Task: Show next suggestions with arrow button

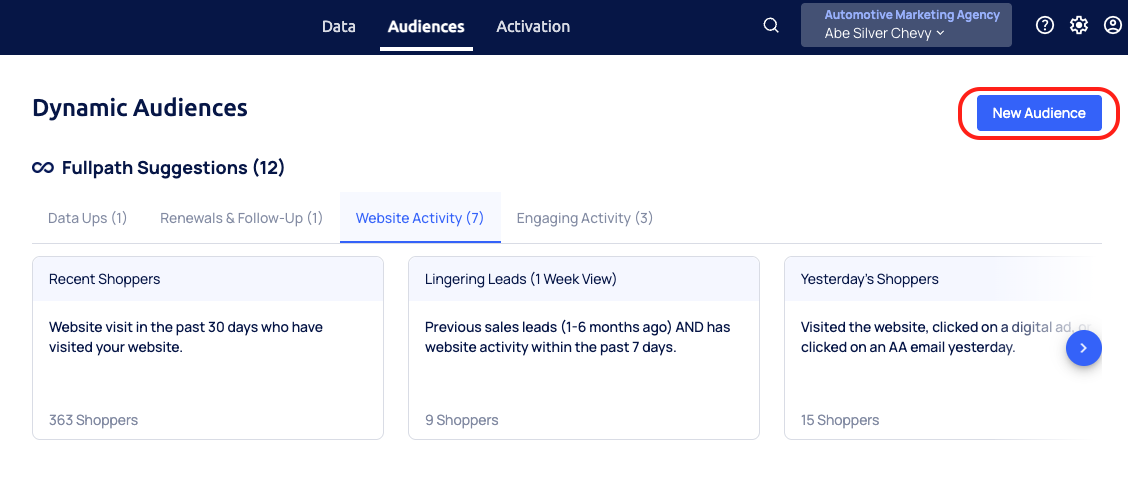Action: click(x=1084, y=348)
